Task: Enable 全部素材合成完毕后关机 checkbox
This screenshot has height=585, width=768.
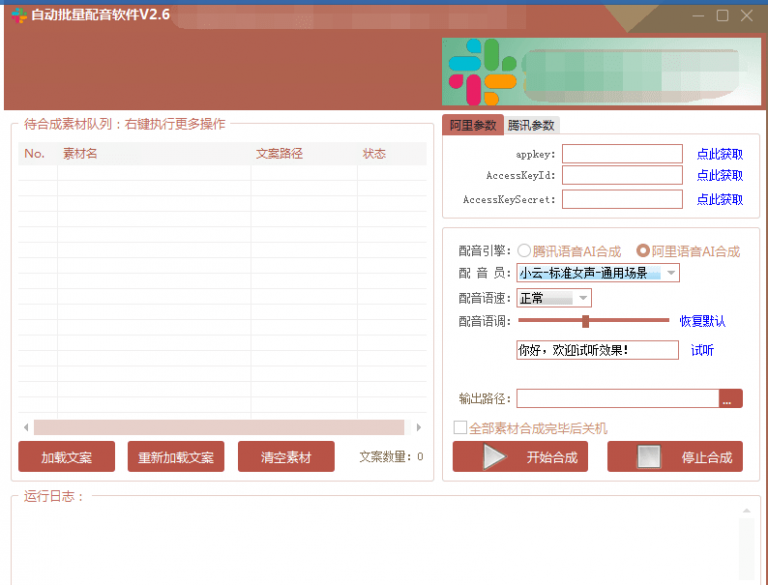Action: (x=461, y=428)
